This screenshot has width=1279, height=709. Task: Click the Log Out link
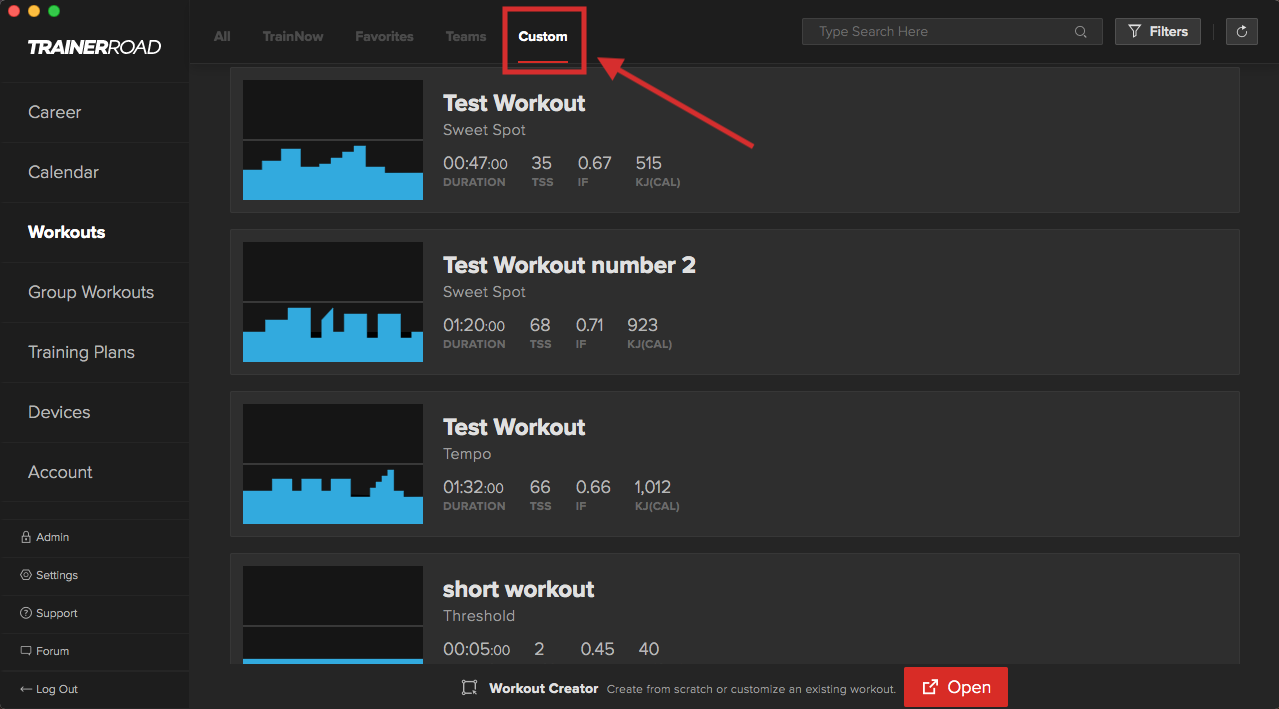click(x=57, y=689)
